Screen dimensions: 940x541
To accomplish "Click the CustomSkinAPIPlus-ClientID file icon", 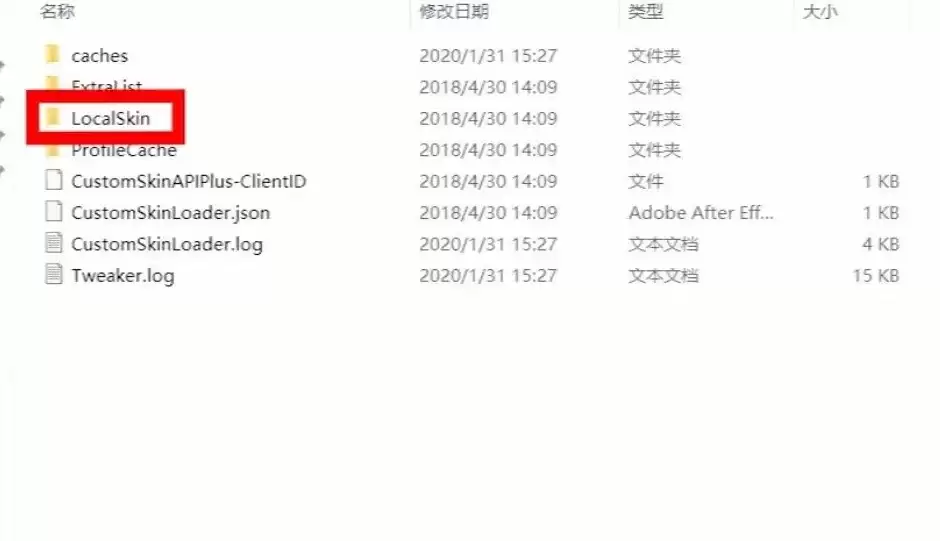I will [53, 181].
